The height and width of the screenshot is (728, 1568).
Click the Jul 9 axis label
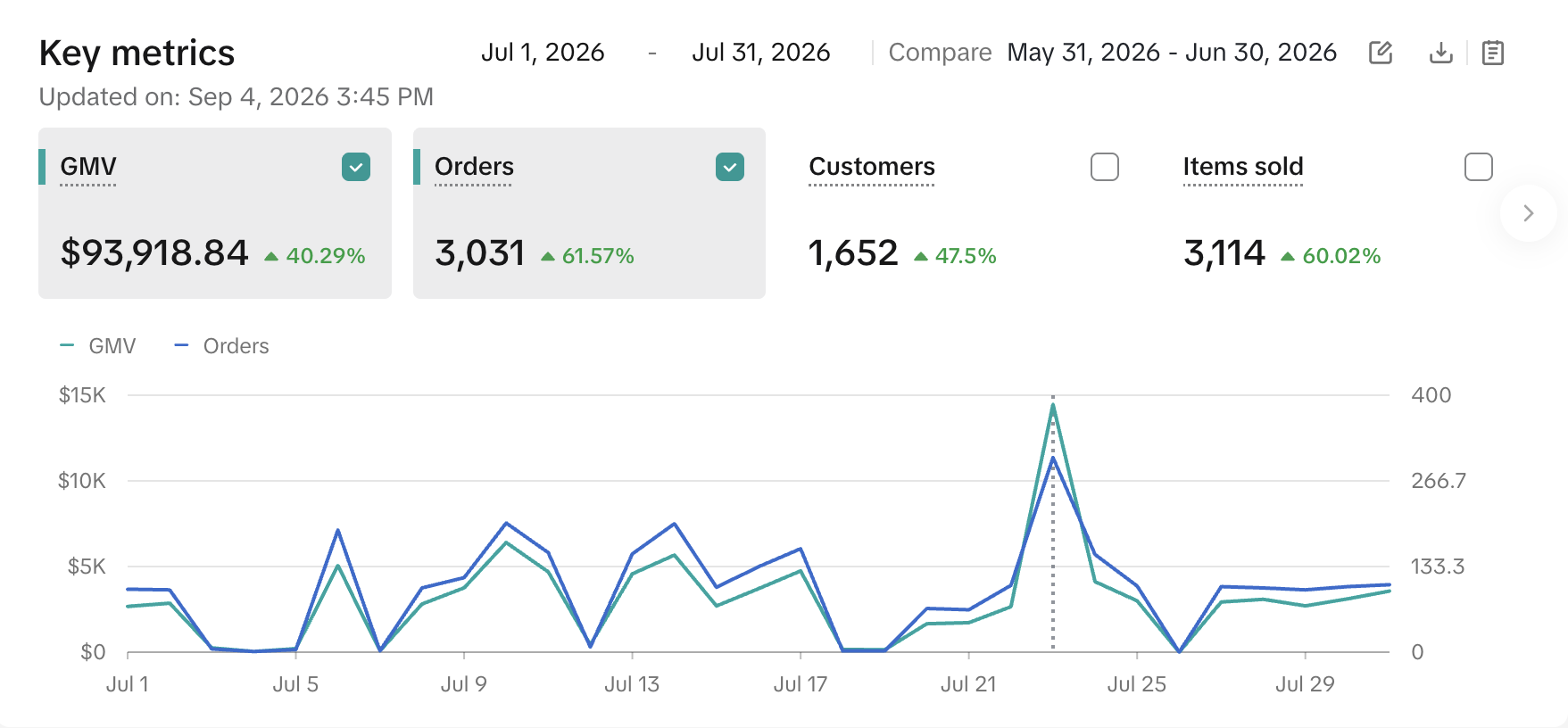pos(464,684)
